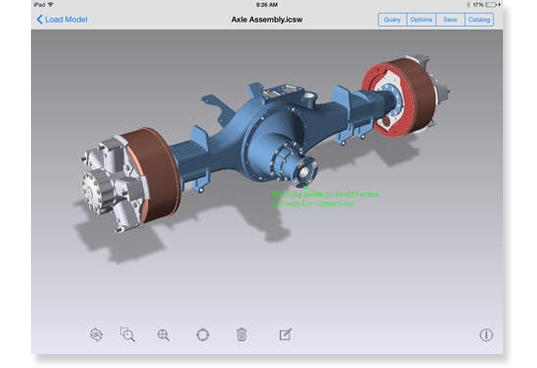This screenshot has height=368, width=537.
Task: Open the Catalog tab
Action: pos(479,20)
